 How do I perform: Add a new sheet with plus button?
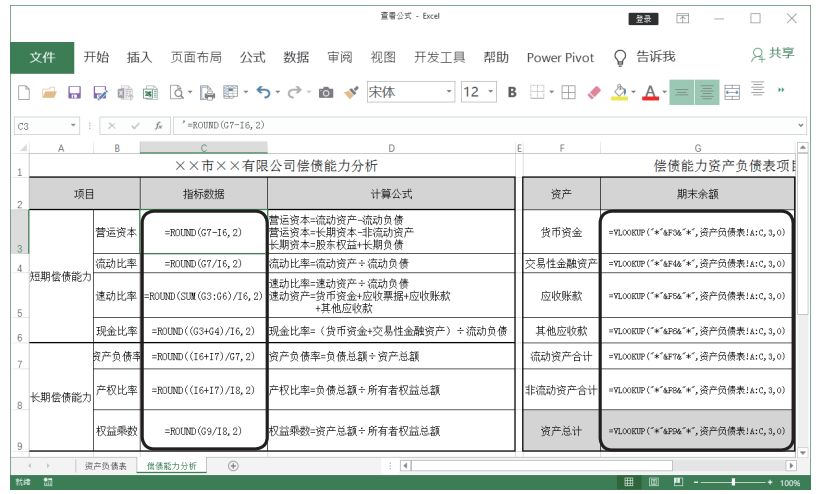coord(233,466)
